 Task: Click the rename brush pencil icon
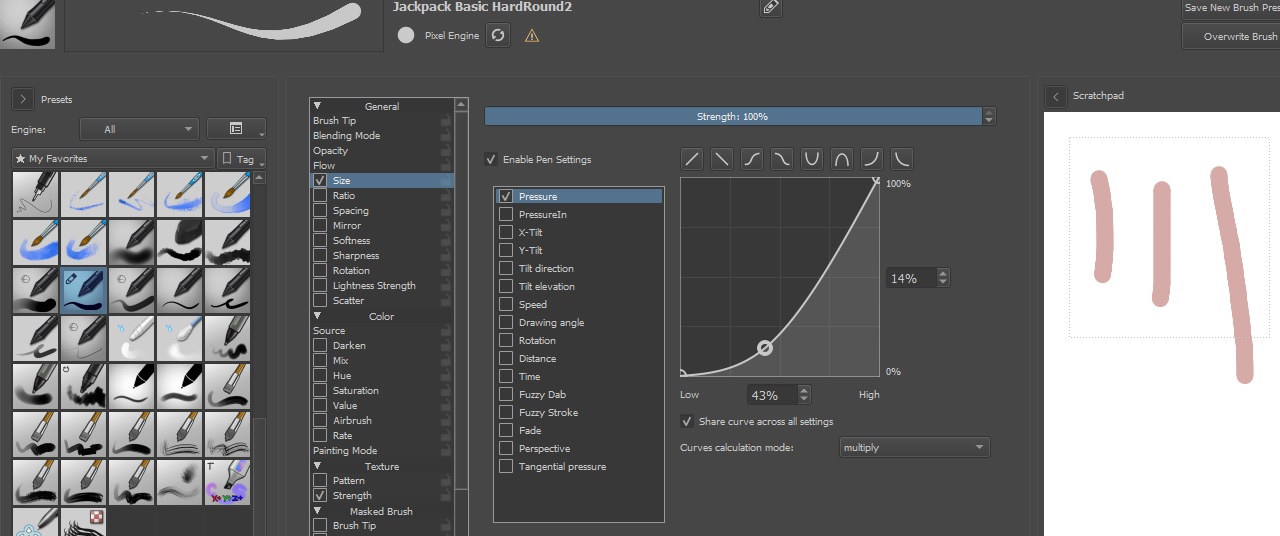(x=770, y=8)
